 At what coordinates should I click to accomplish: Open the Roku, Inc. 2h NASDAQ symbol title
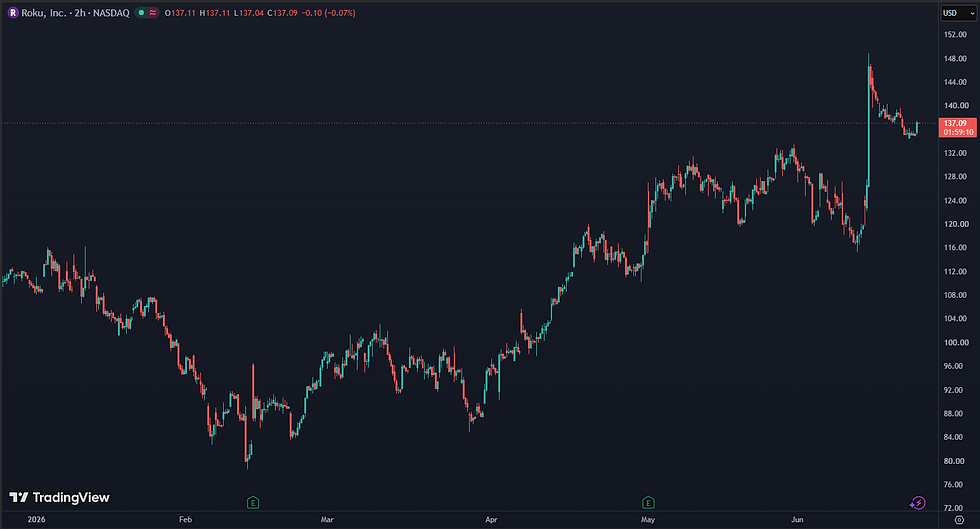point(75,13)
